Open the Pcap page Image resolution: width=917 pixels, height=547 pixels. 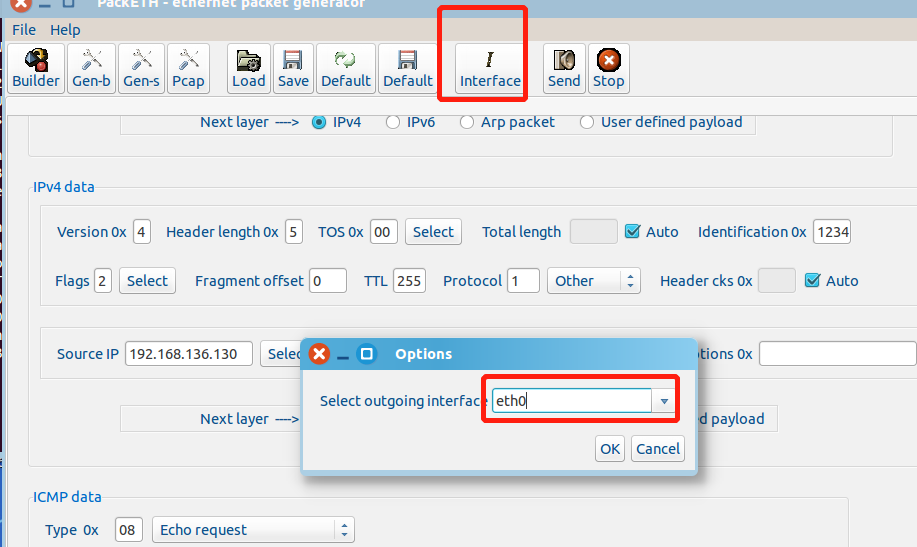click(x=188, y=68)
